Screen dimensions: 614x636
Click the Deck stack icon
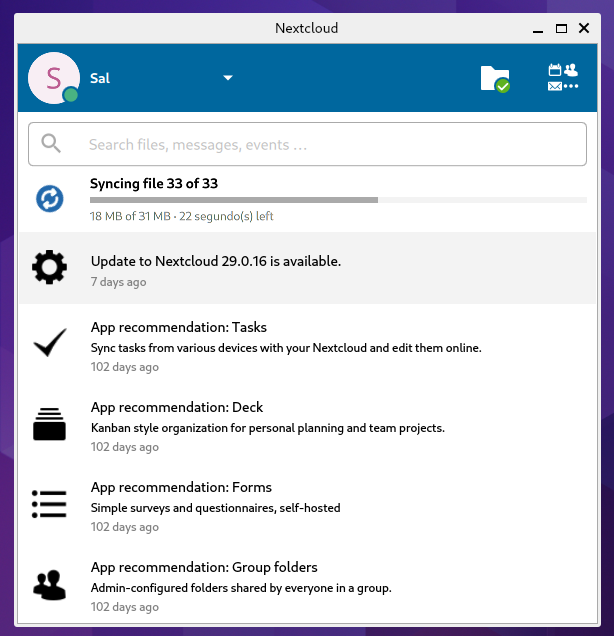click(x=49, y=424)
